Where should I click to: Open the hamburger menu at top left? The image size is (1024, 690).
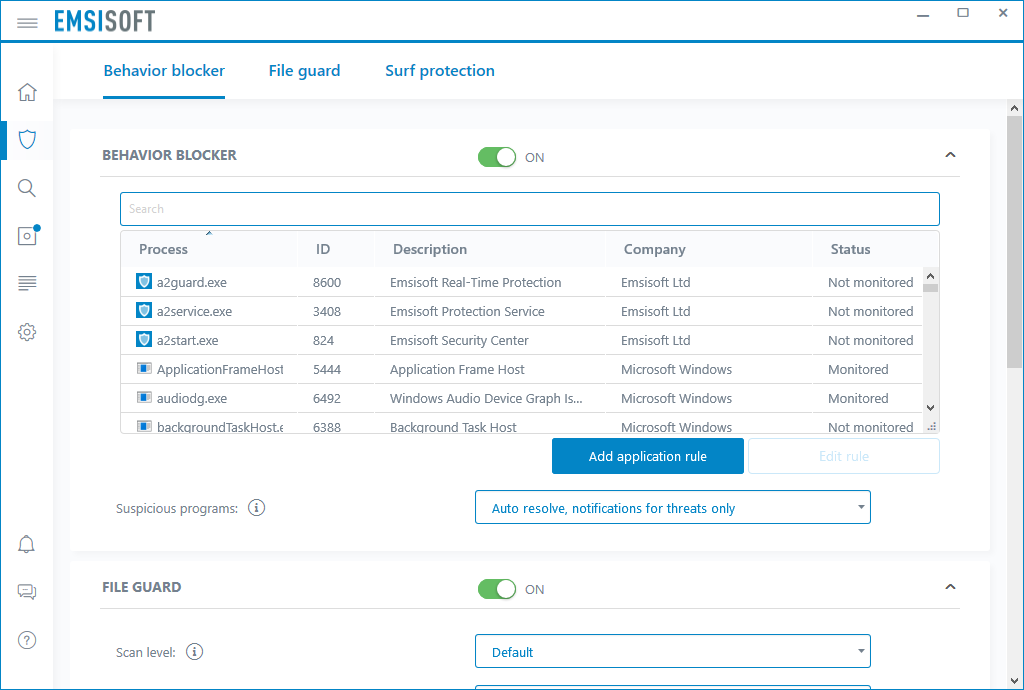(27, 21)
